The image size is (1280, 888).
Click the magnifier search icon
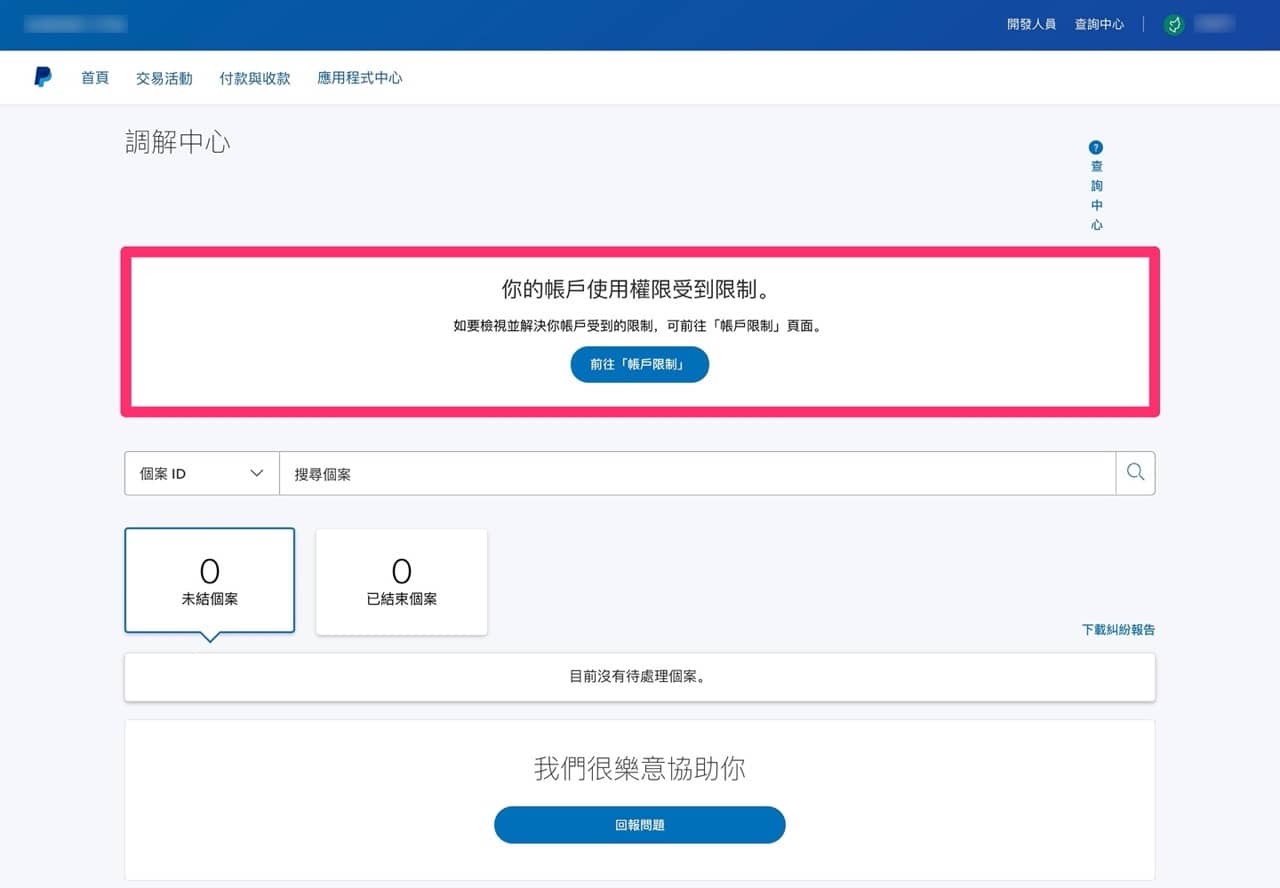click(1135, 473)
